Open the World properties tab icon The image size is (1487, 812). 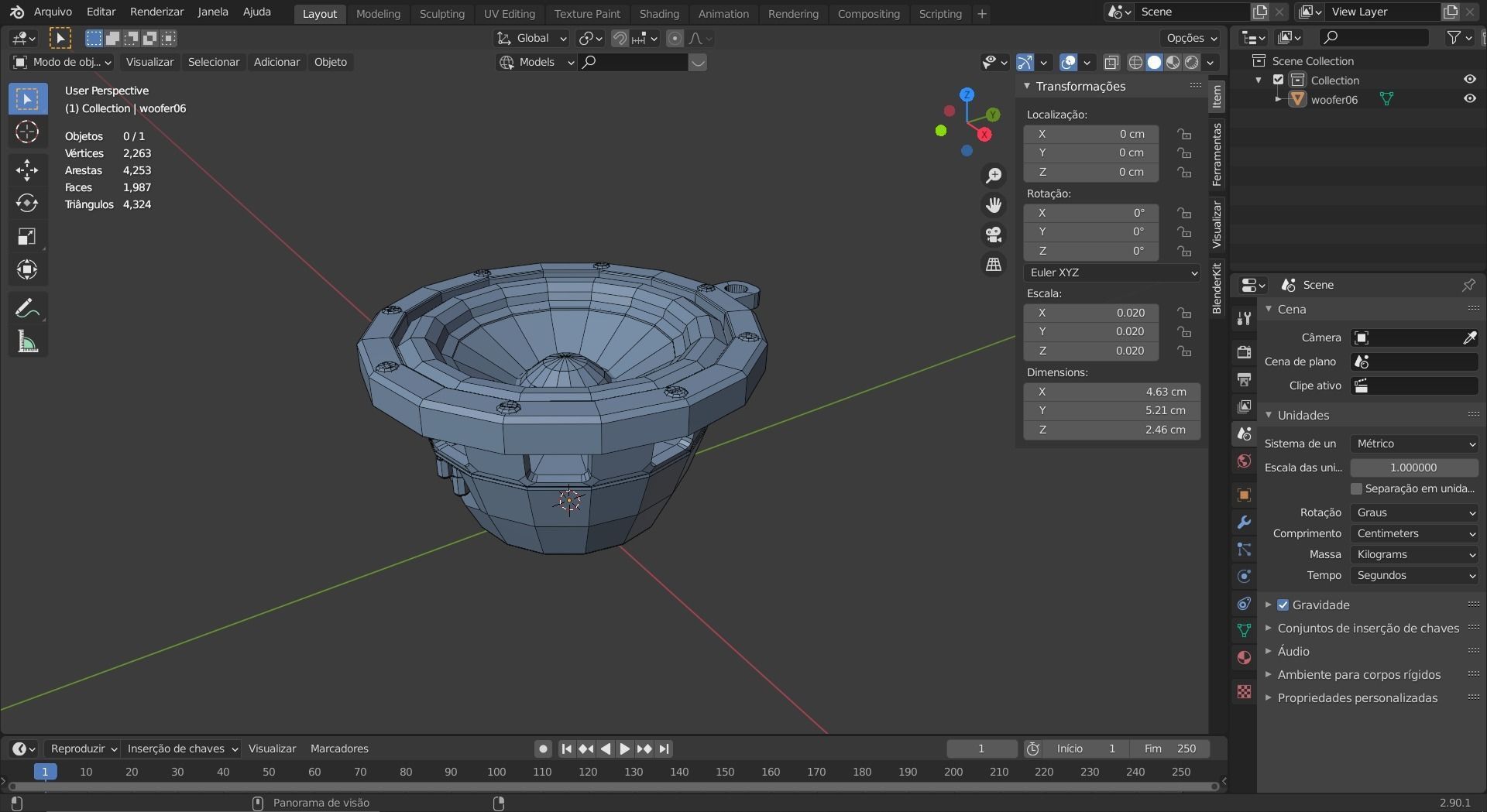click(1244, 461)
